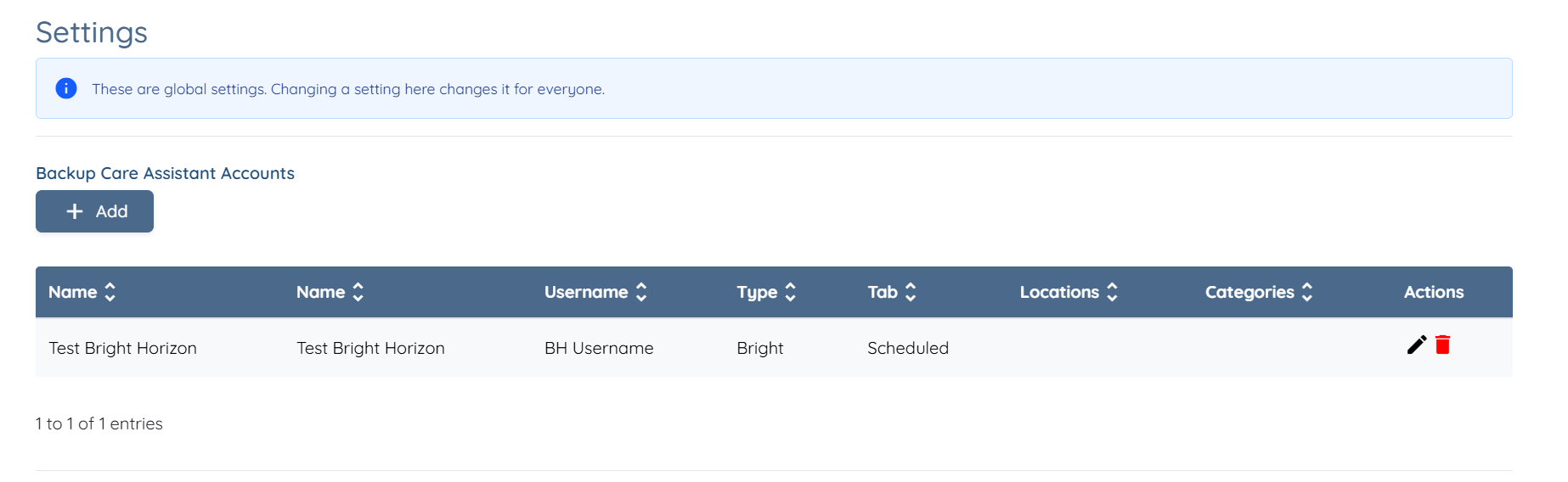Sort by the second Name column
This screenshot has width=1568, height=482.
click(358, 292)
